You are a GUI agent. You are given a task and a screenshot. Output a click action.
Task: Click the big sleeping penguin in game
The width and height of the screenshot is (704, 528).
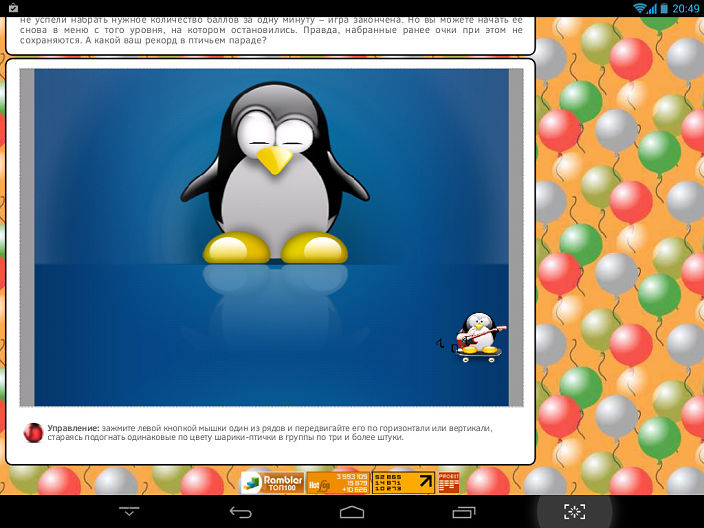(x=275, y=173)
